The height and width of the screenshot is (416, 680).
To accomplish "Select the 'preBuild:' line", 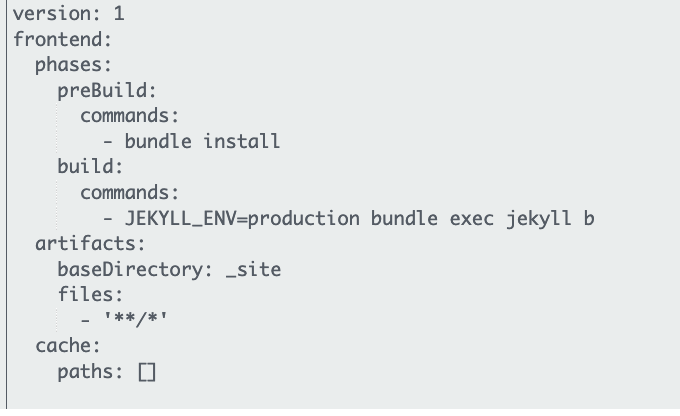I will coord(107,91).
